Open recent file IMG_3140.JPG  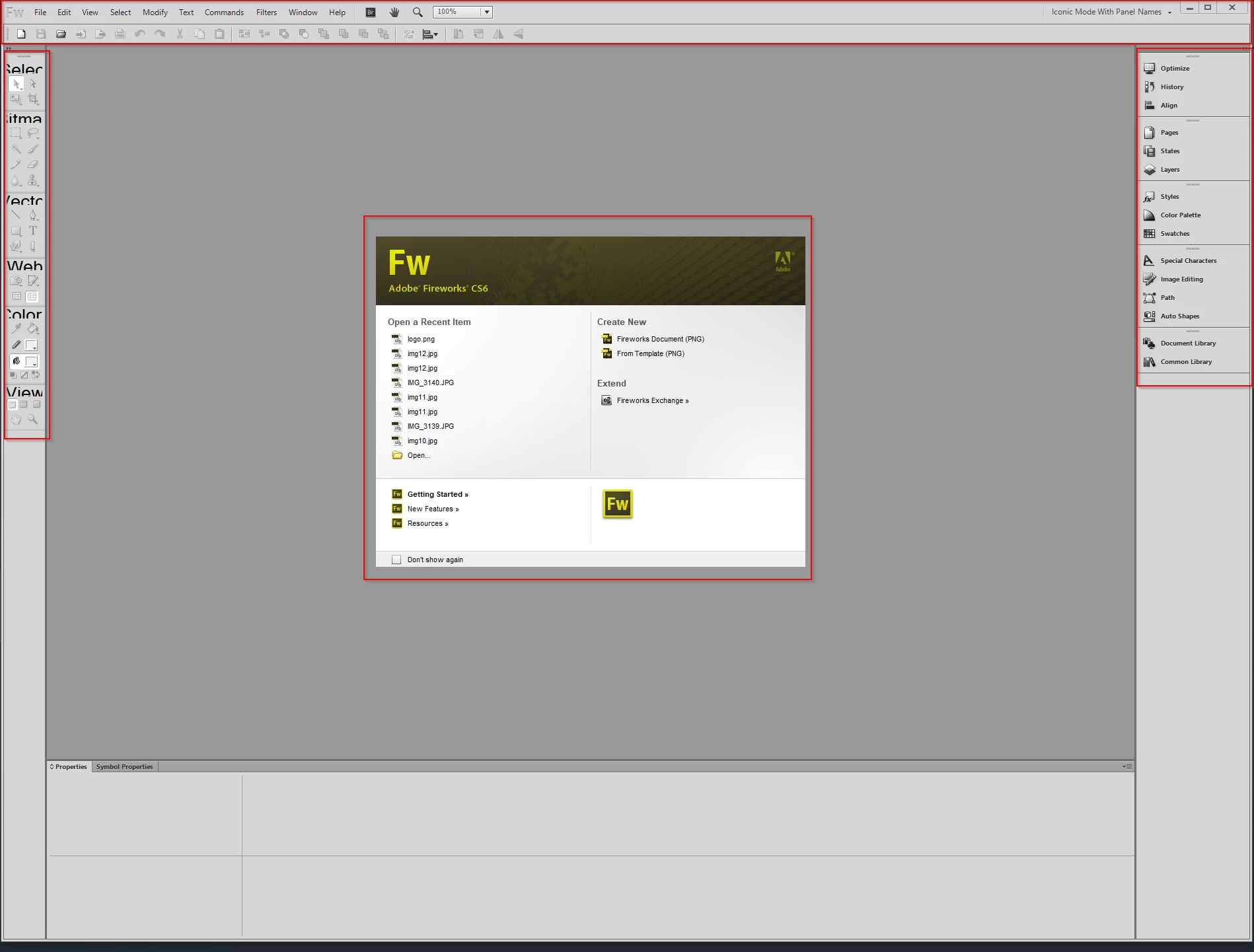[x=423, y=383]
